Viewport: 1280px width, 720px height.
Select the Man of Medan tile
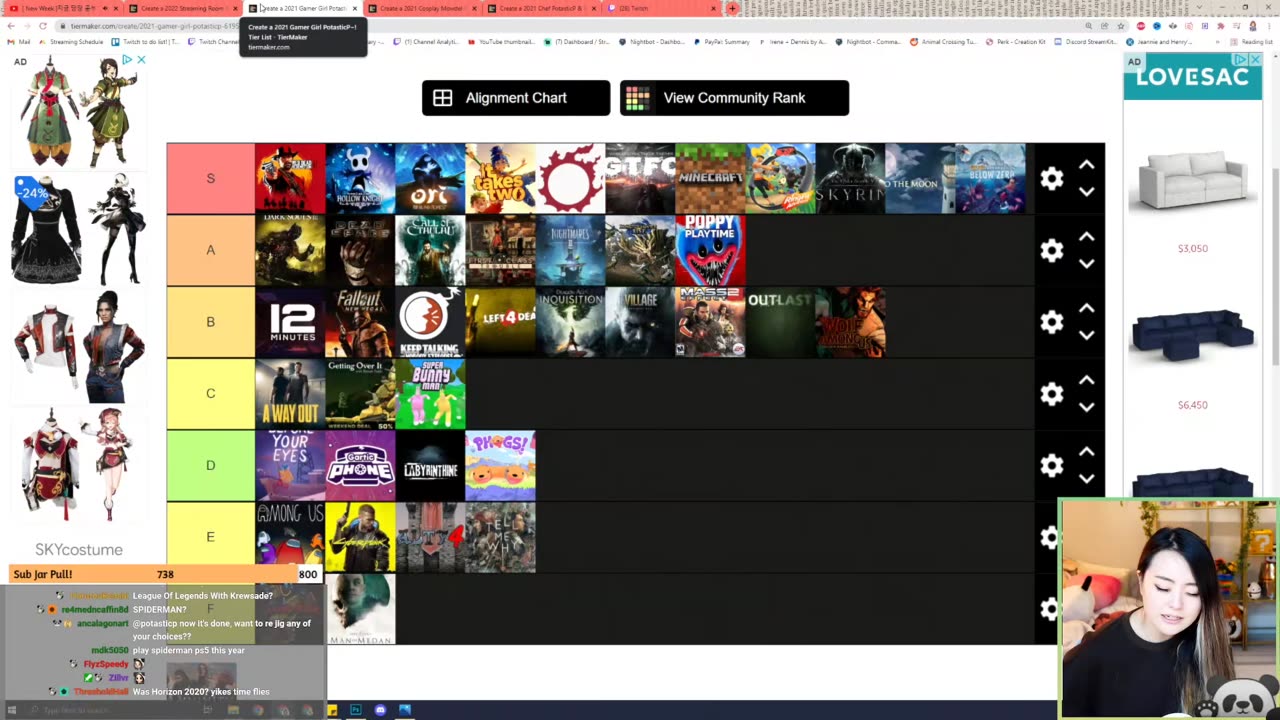[x=360, y=610]
